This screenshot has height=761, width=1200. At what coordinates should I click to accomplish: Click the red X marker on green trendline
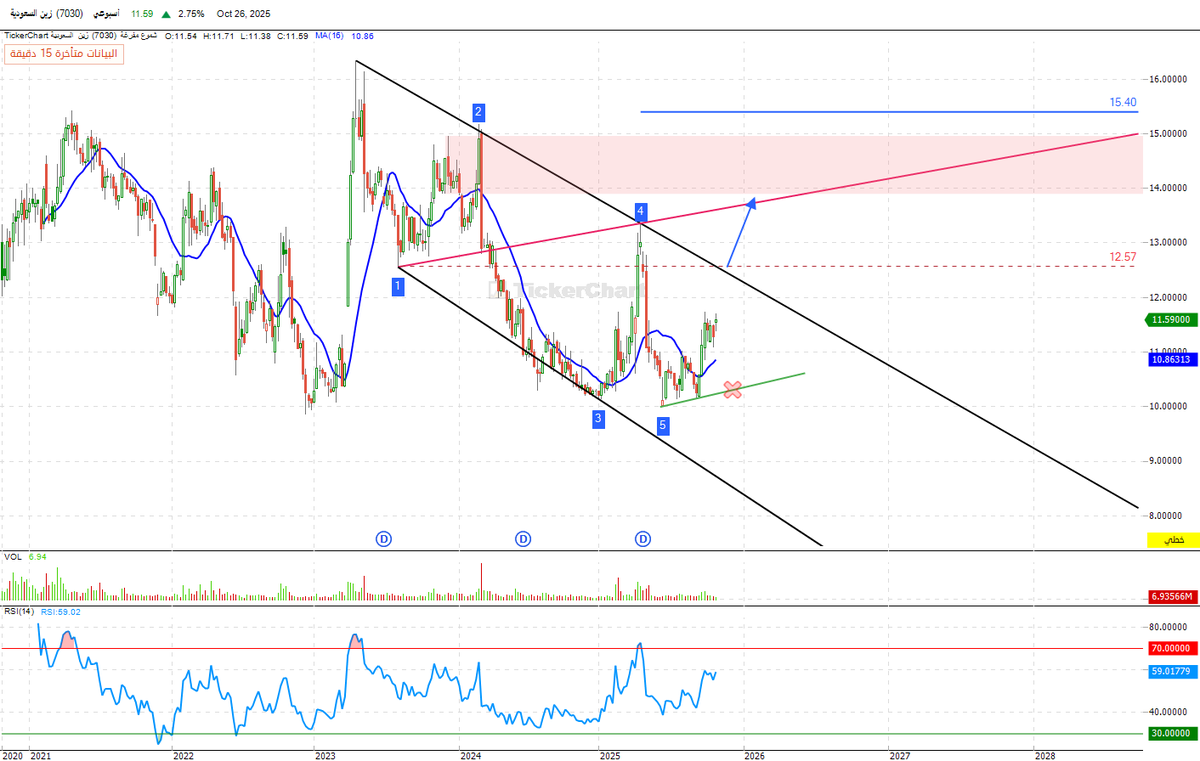[732, 390]
